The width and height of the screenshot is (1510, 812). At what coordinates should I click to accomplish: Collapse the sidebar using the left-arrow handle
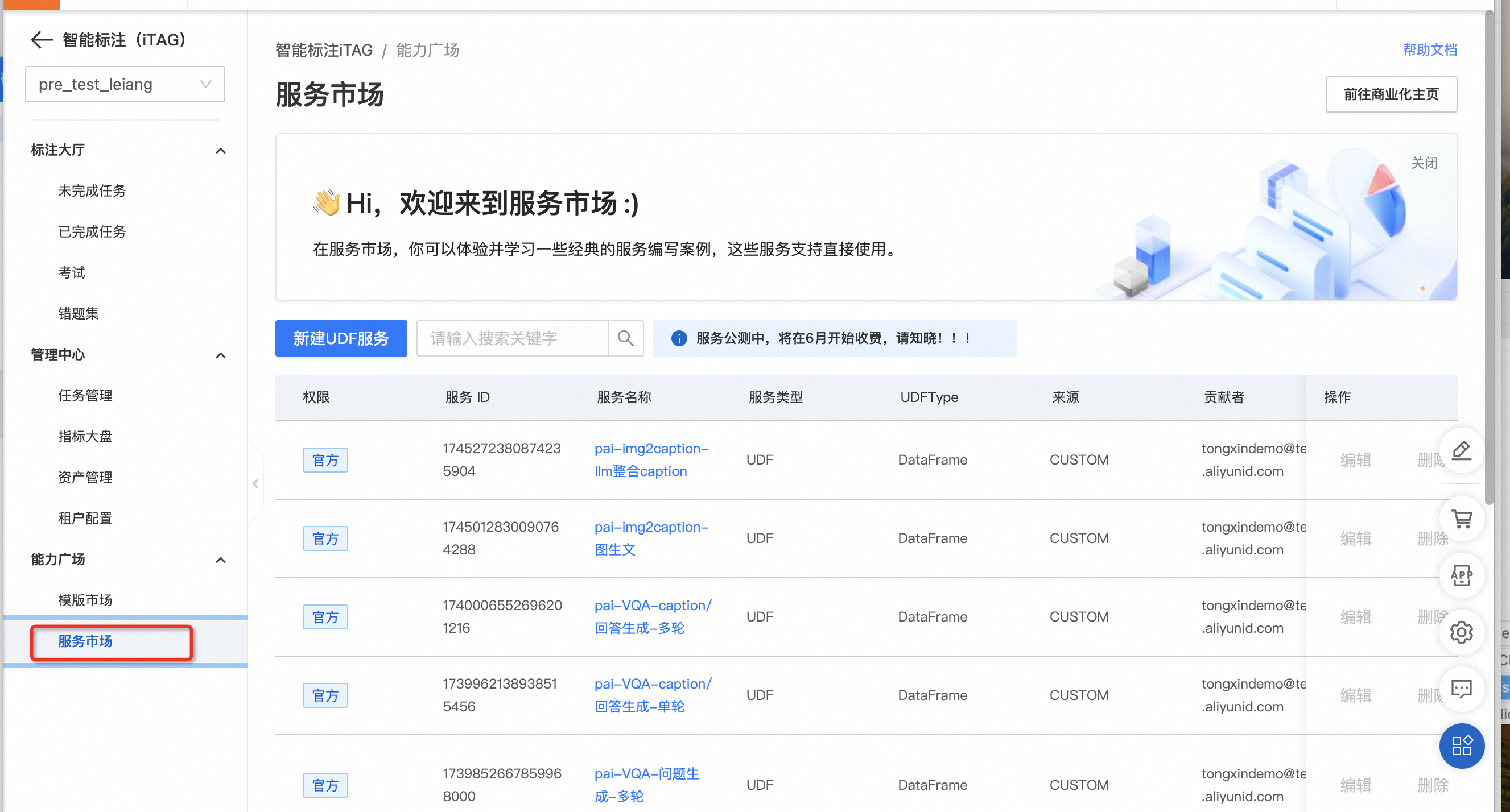tap(255, 483)
